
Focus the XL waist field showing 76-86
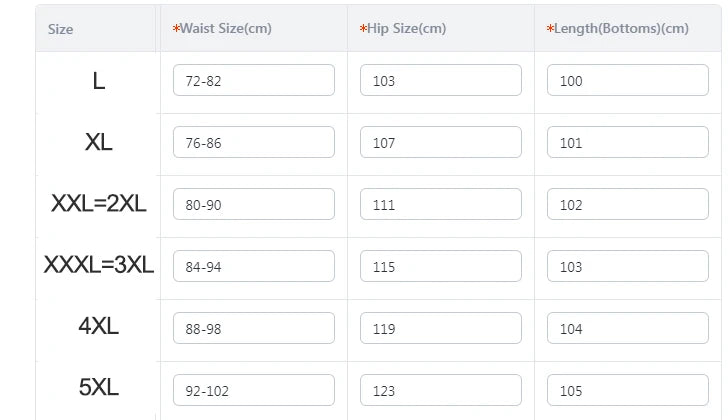(253, 143)
